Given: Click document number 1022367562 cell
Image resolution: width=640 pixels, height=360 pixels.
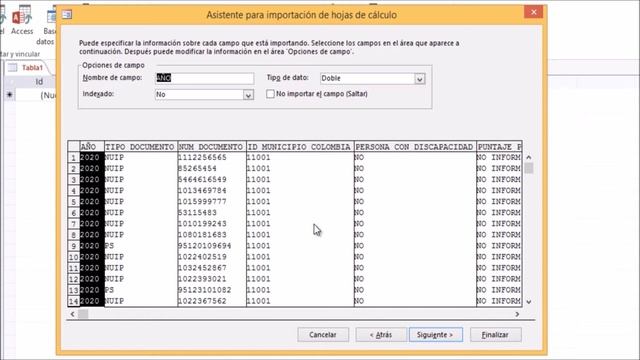Looking at the screenshot, I should click(x=211, y=301).
